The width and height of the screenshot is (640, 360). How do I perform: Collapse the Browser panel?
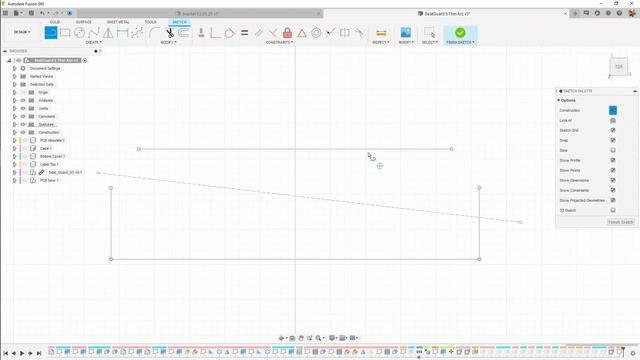coord(5,51)
